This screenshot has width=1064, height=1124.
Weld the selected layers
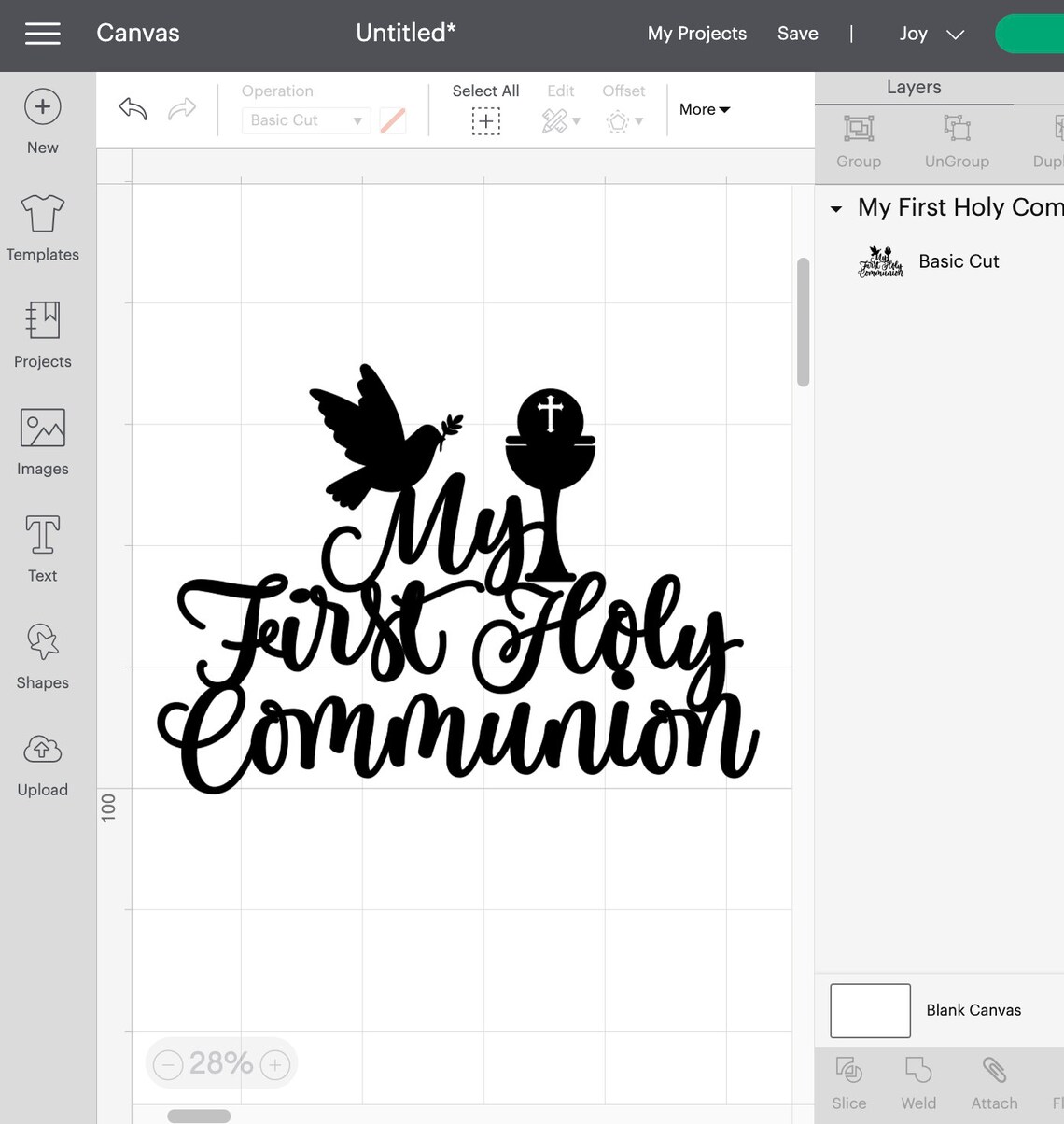tap(917, 1083)
